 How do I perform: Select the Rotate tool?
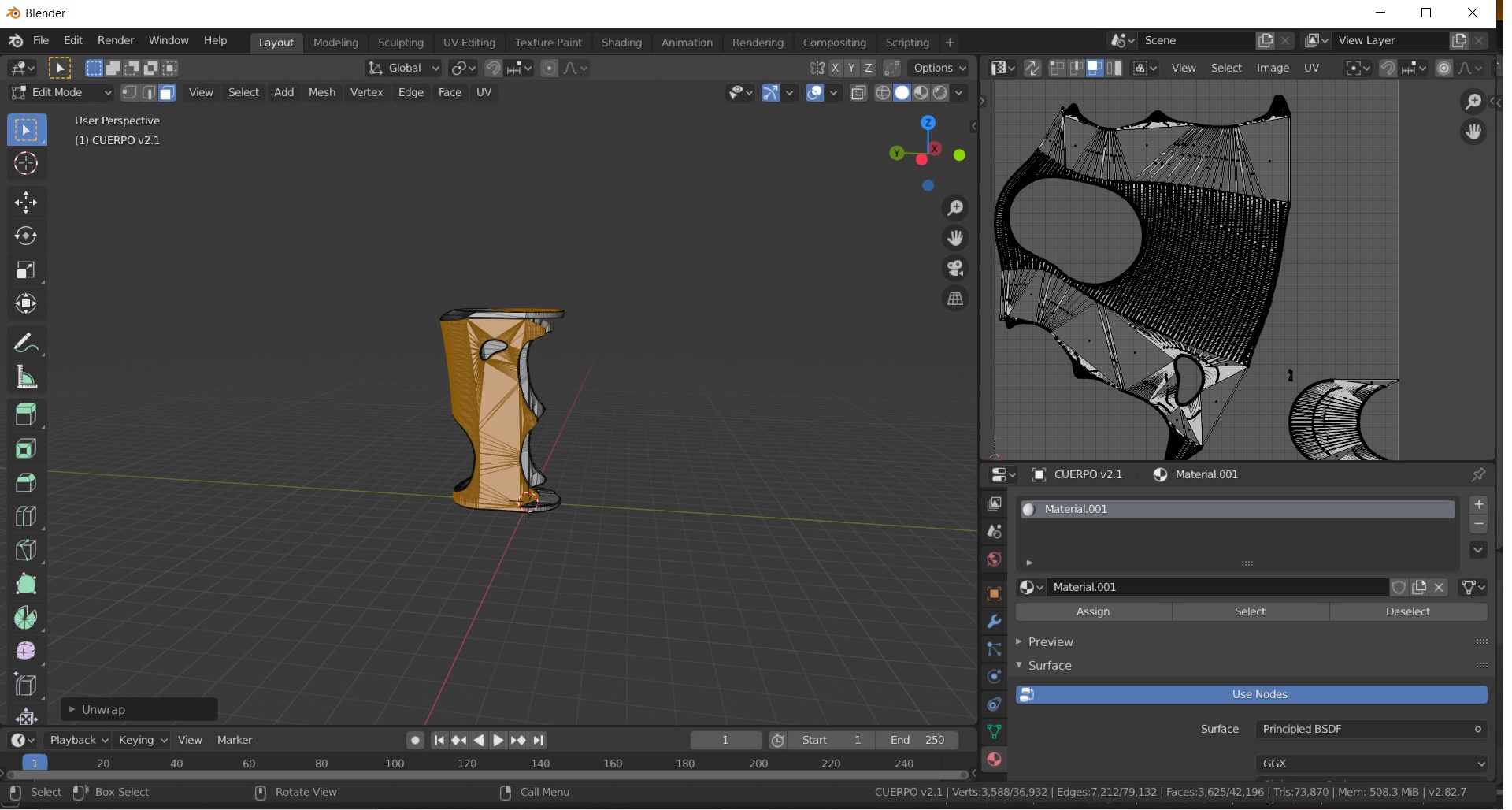pos(25,236)
